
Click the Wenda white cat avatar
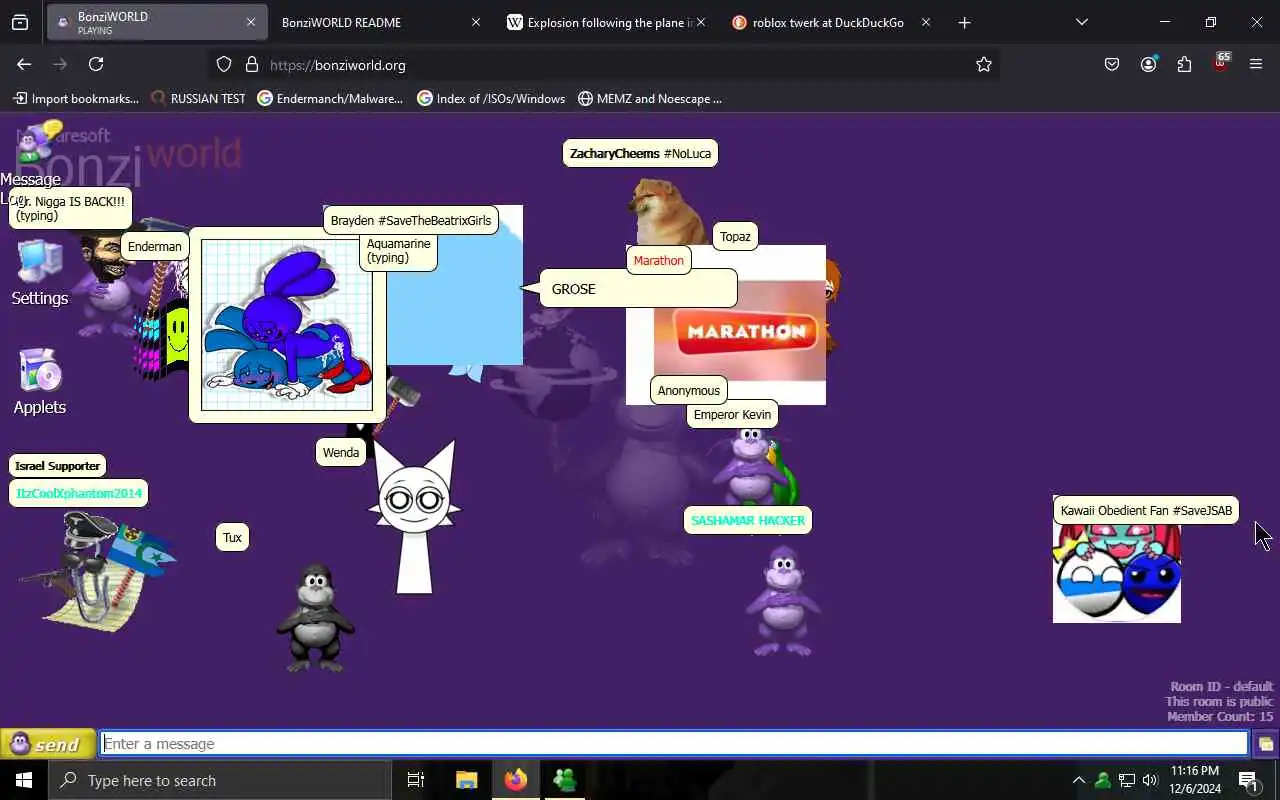click(415, 517)
